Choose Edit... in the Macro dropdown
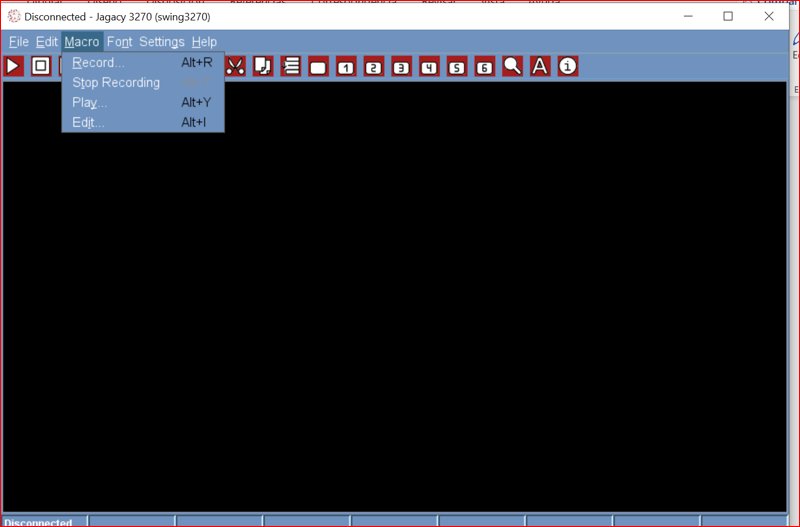Screen dimensions: 800x527 [88, 122]
